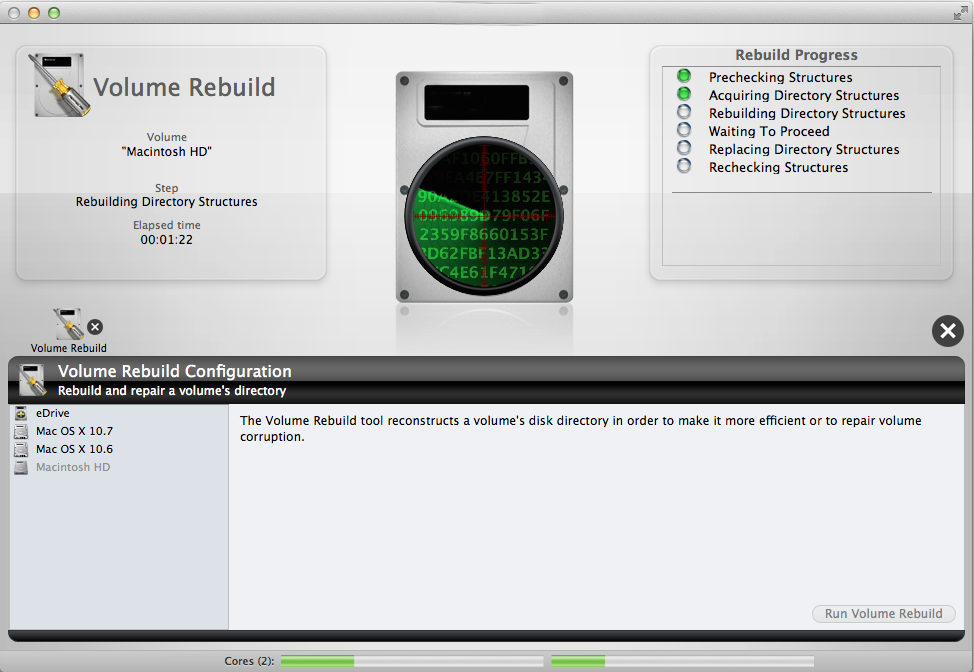Click "Rebuilding Directory Structures" in the Rebuild Progress list
The height and width of the screenshot is (672, 974).
(807, 114)
